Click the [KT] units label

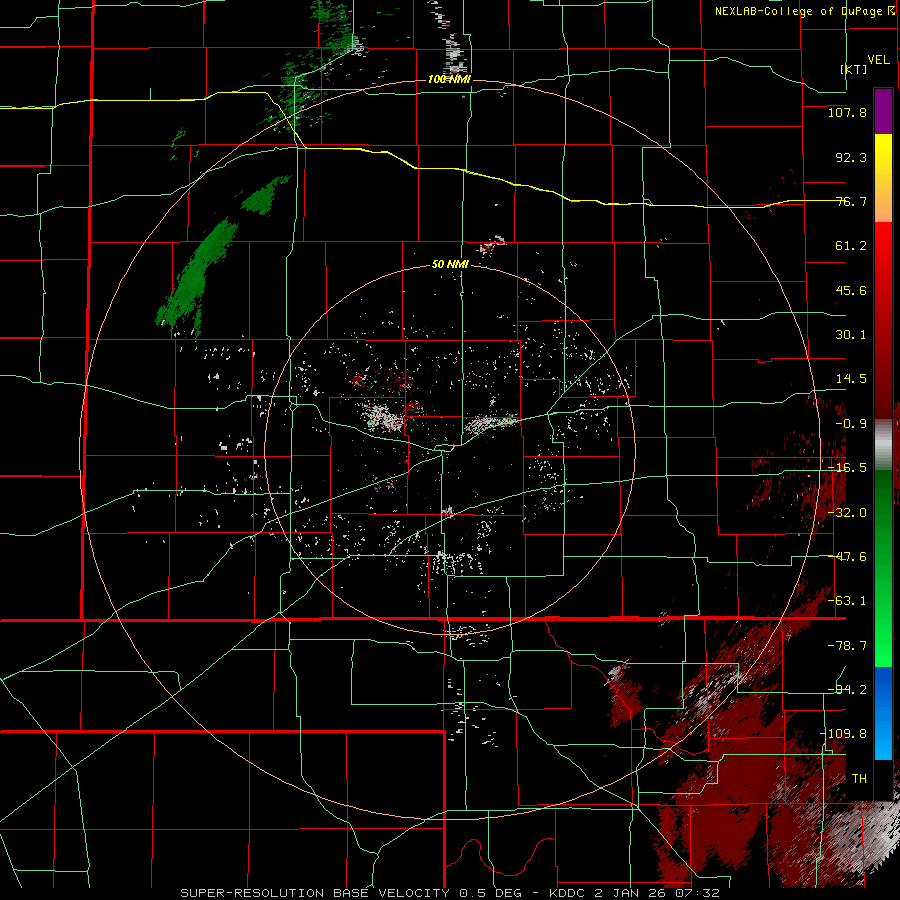pyautogui.click(x=854, y=69)
